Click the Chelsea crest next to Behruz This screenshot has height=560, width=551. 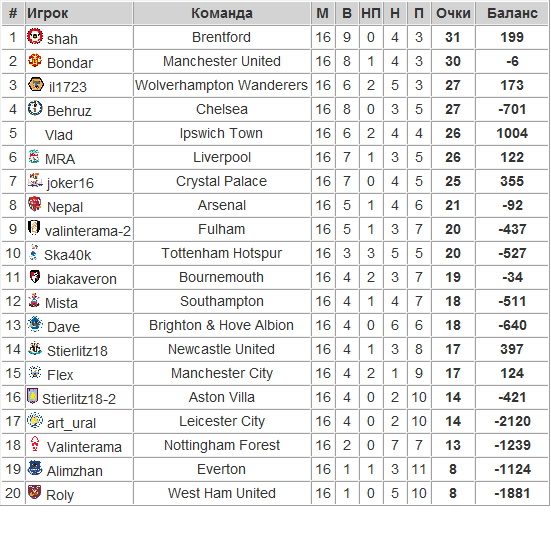tap(35, 108)
